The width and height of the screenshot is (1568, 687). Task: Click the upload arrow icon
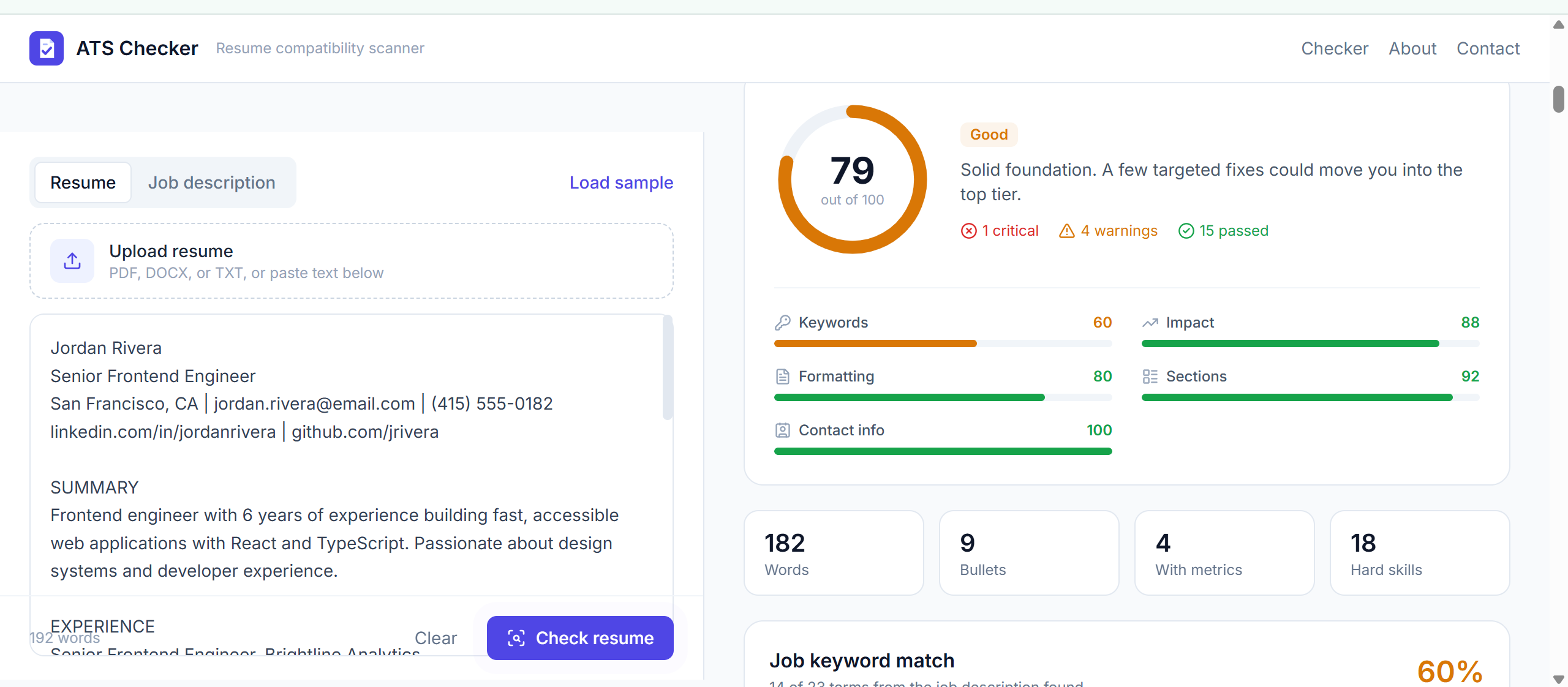coord(72,261)
